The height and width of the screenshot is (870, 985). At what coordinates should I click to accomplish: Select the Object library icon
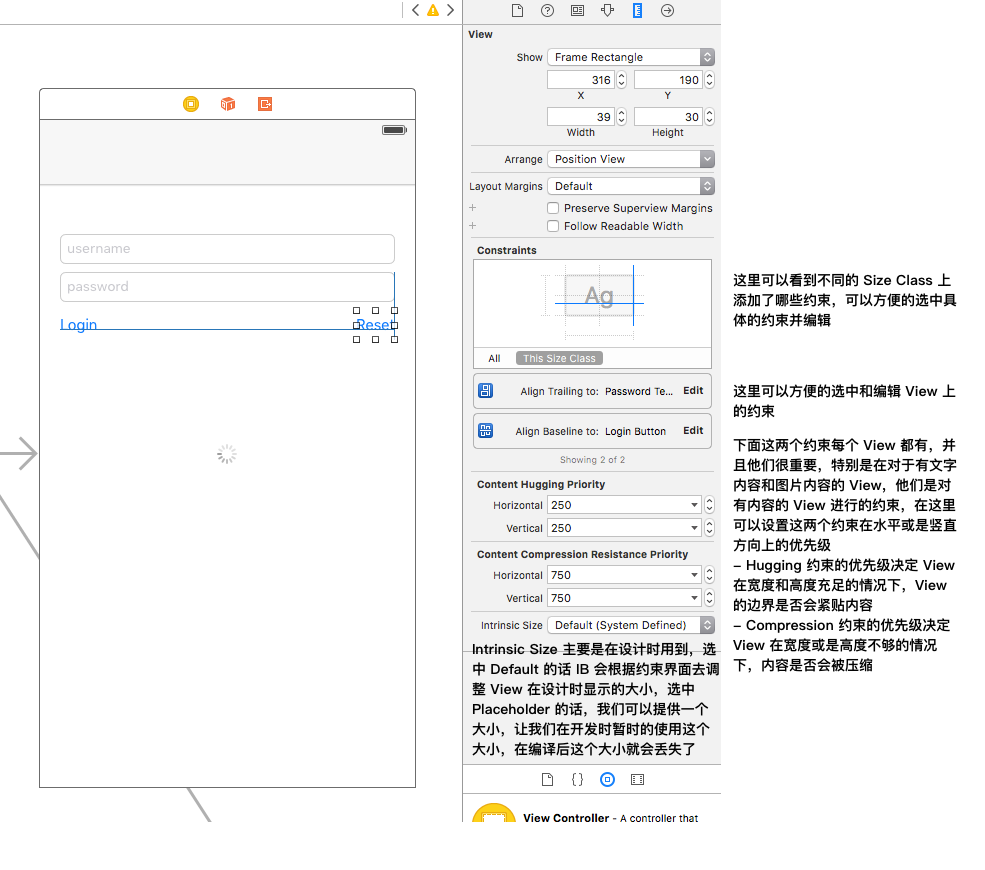pyautogui.click(x=607, y=779)
